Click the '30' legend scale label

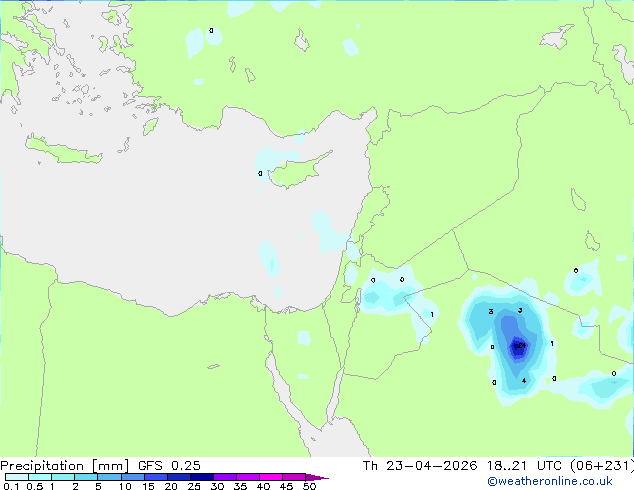coord(217,486)
